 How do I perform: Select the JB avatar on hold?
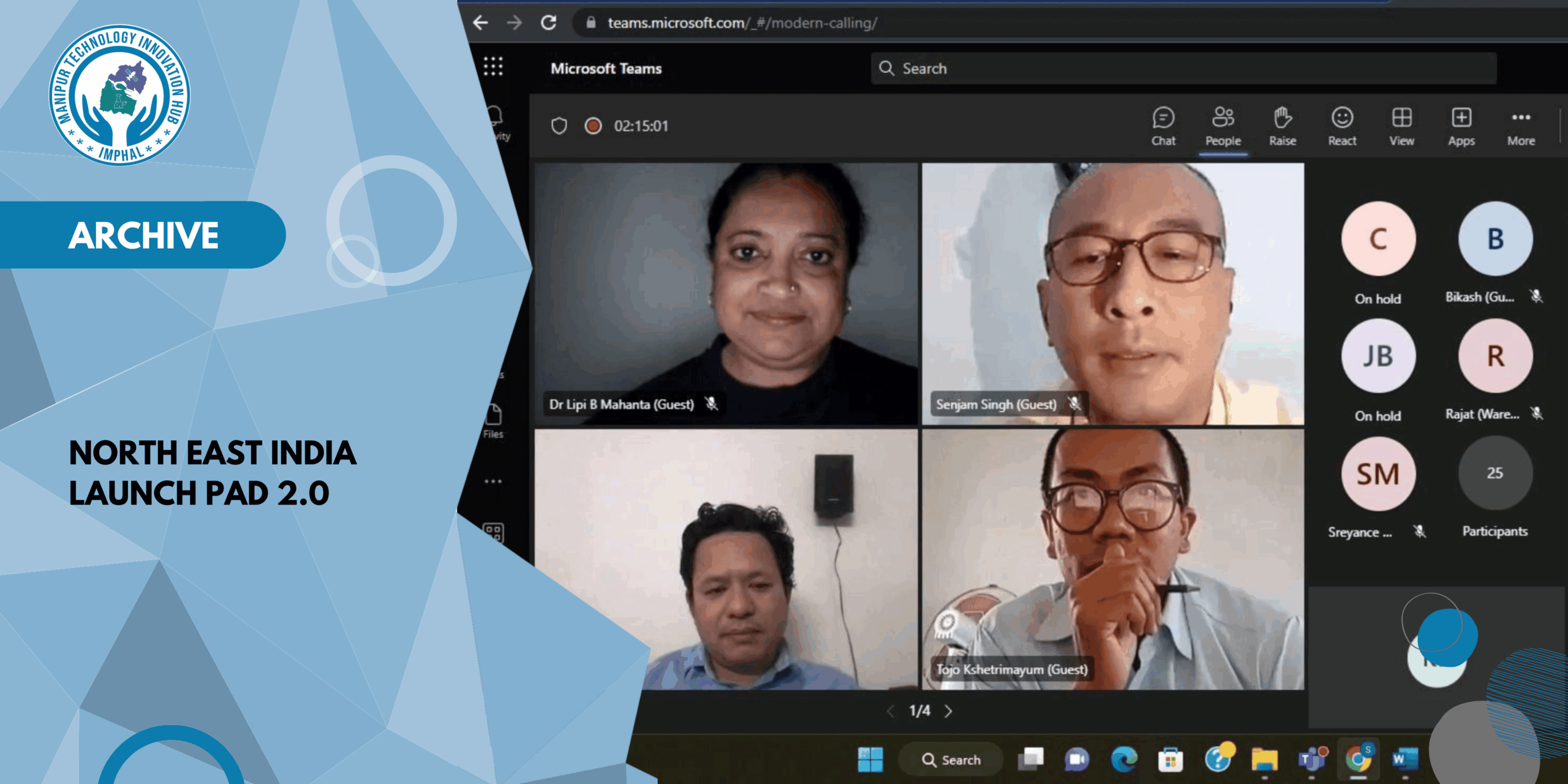click(1378, 356)
